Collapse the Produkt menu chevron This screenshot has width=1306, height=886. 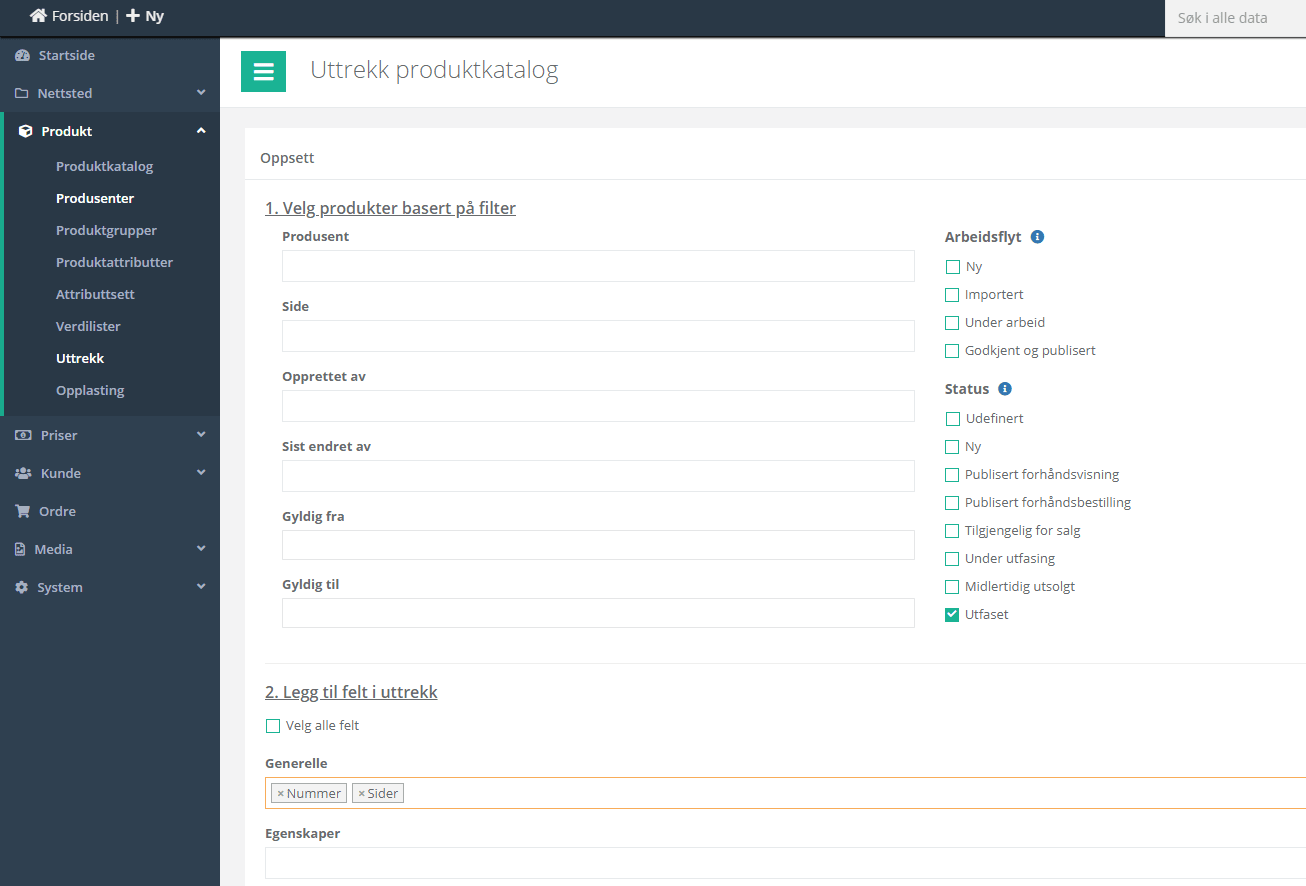click(201, 131)
